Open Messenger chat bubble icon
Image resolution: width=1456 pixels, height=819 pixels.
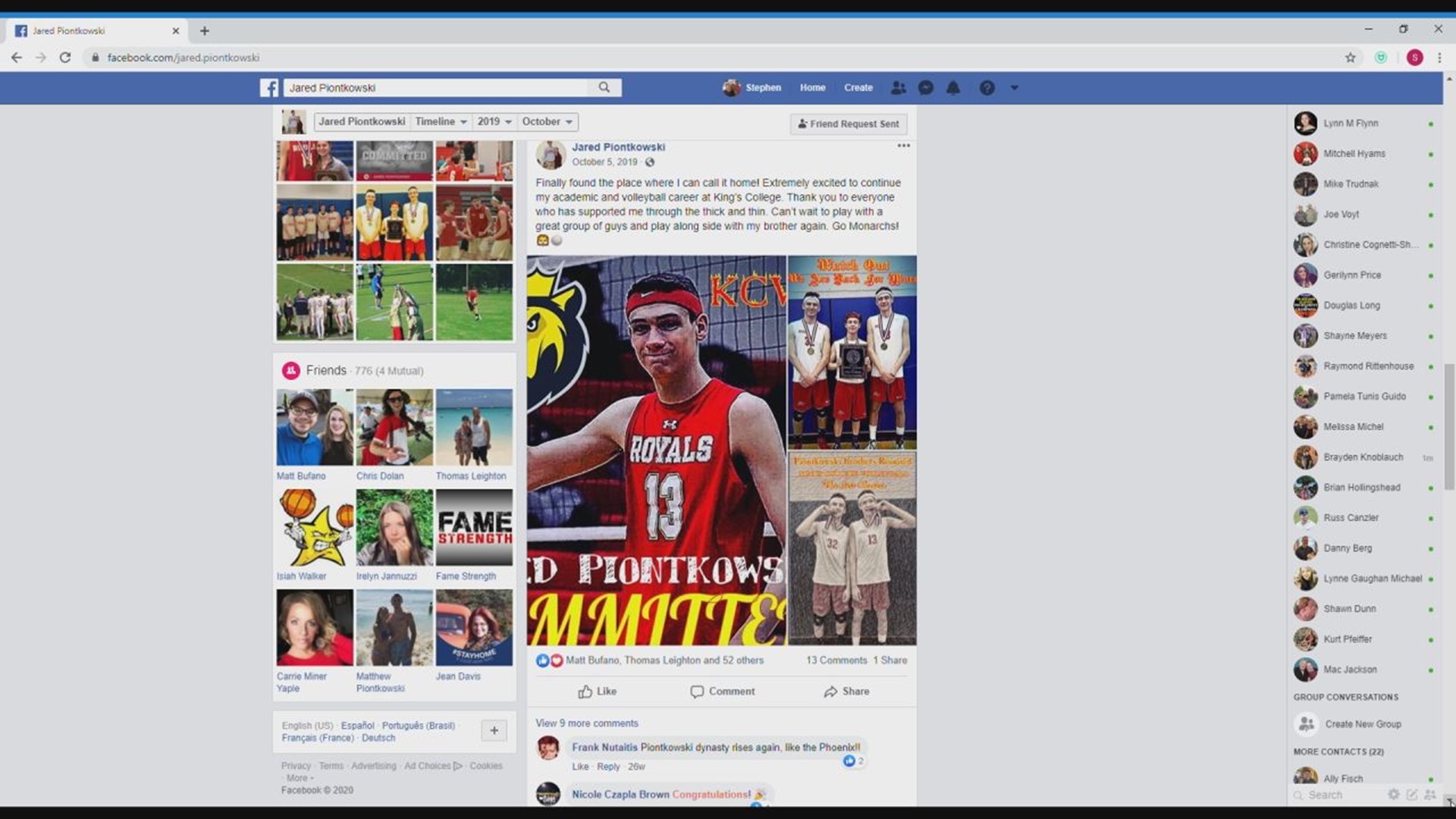pos(925,88)
